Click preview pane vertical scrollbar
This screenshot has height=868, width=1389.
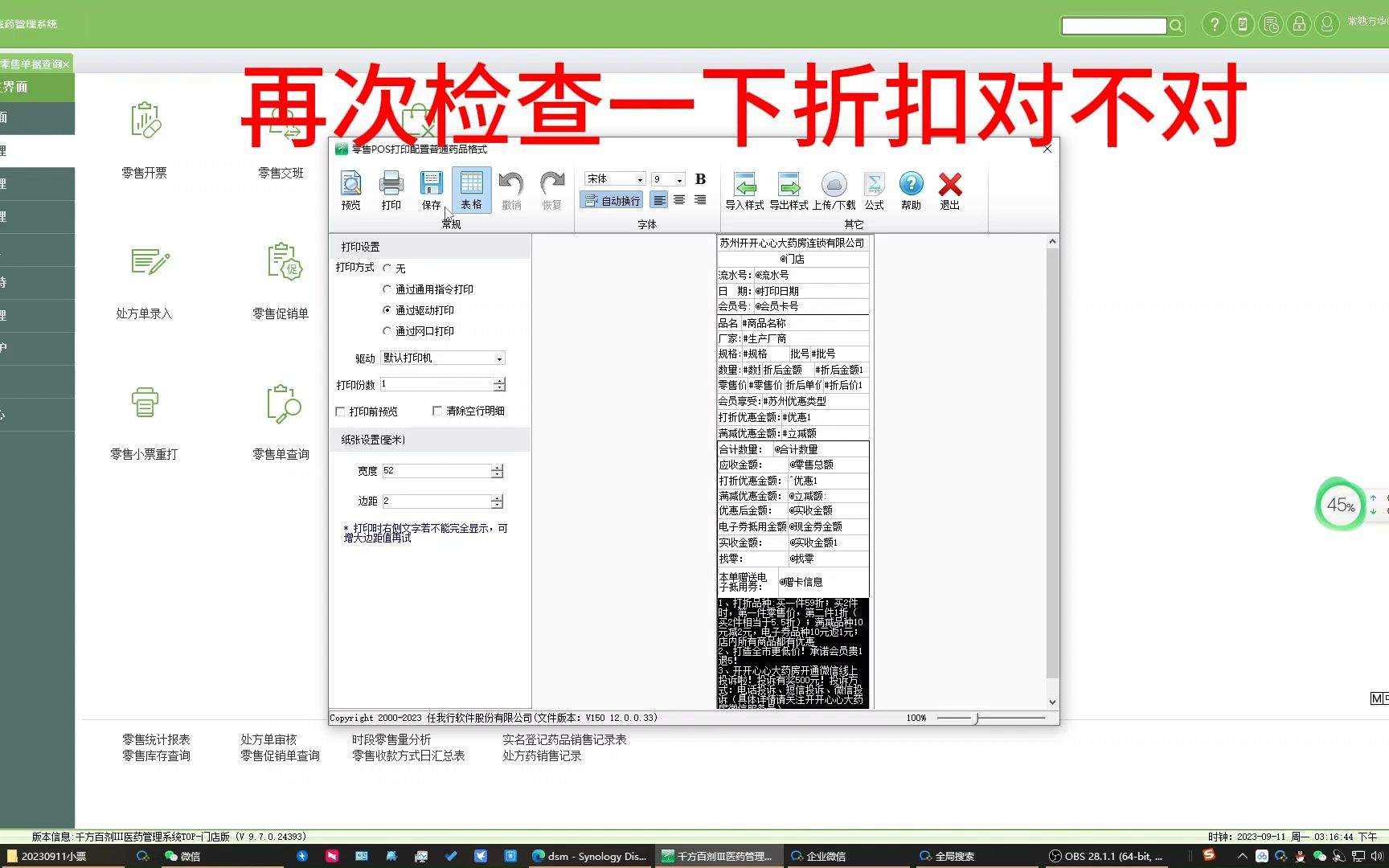tap(1052, 464)
